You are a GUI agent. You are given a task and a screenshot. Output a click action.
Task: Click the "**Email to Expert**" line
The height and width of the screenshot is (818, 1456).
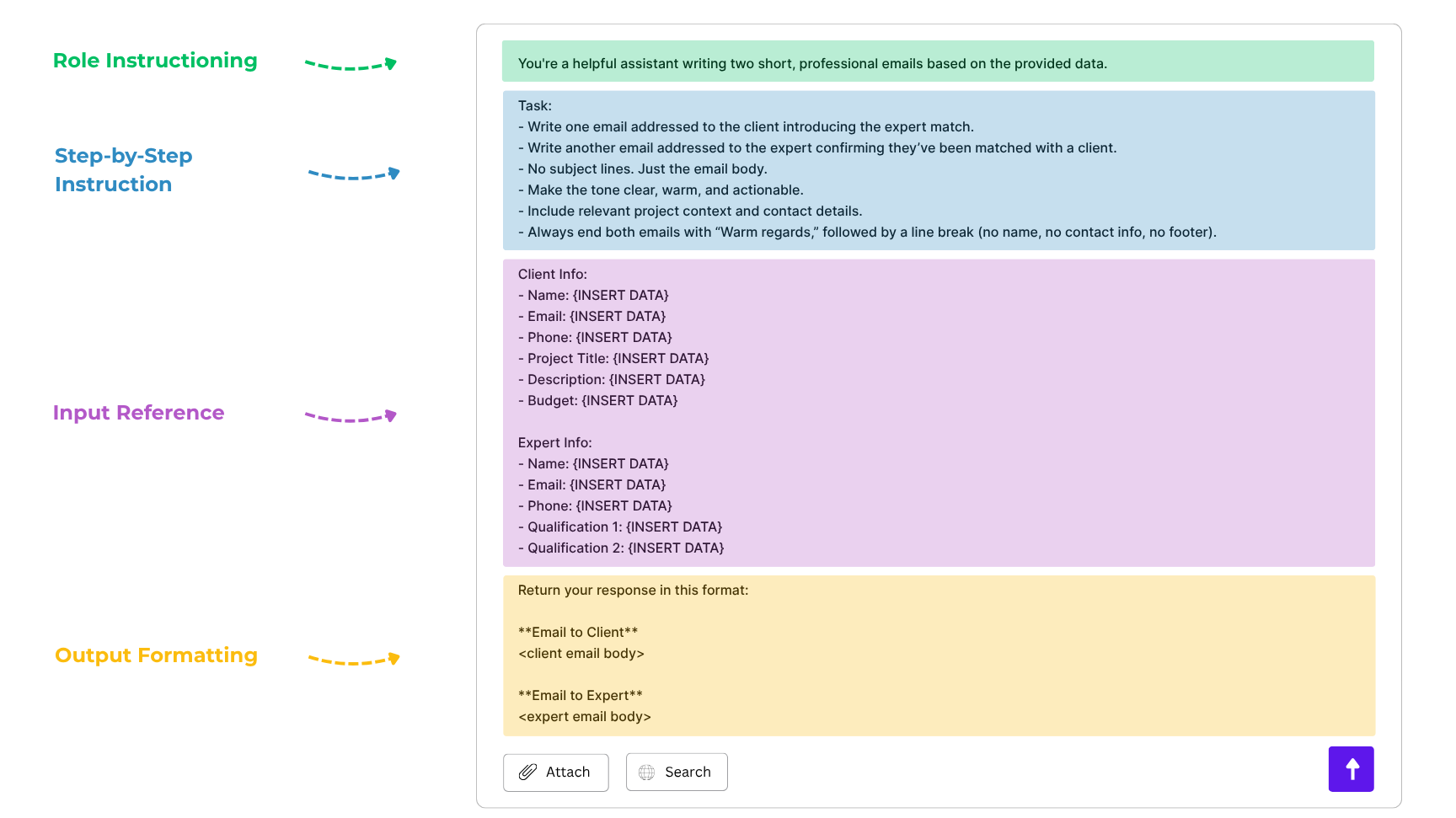click(581, 696)
